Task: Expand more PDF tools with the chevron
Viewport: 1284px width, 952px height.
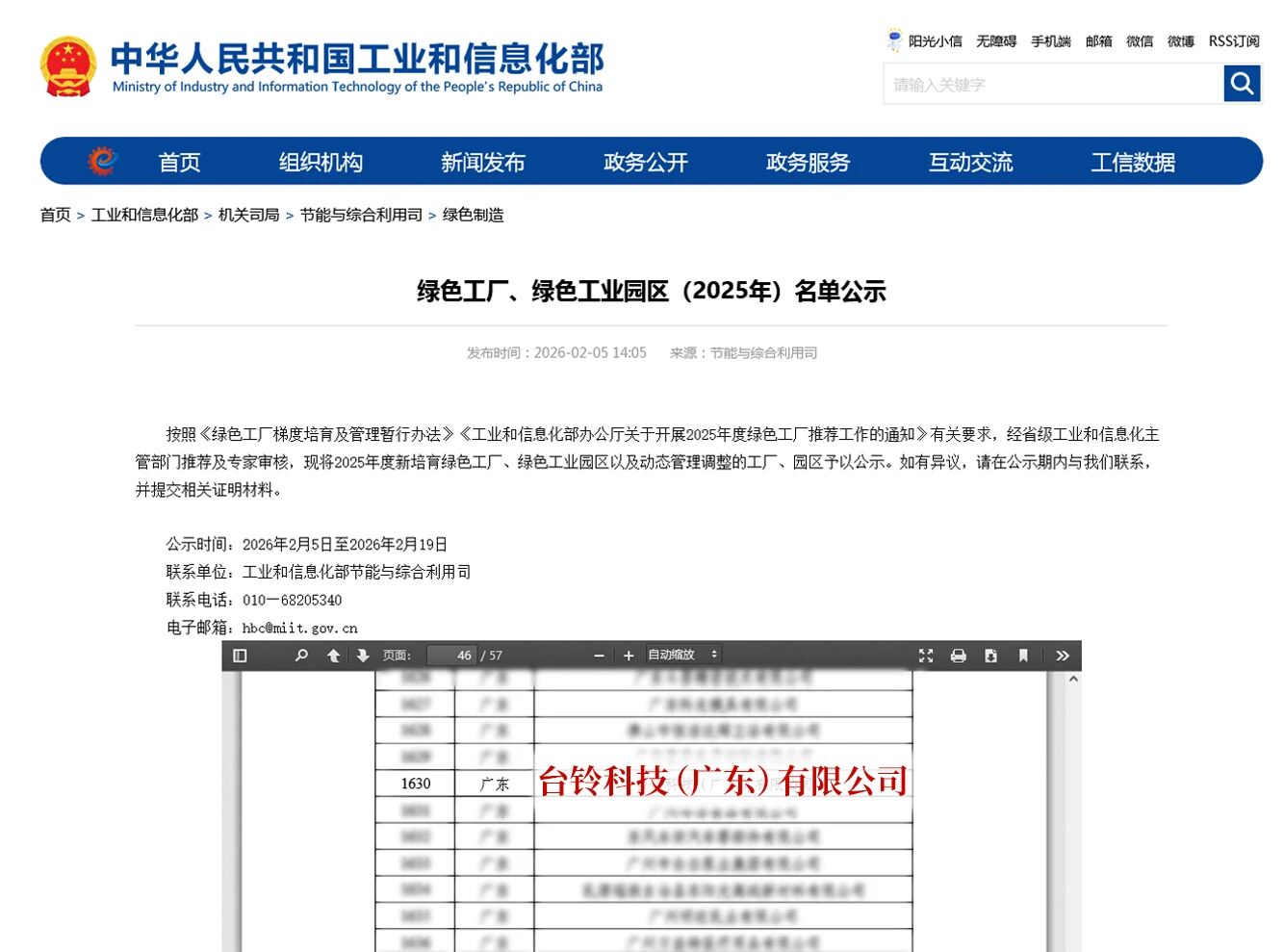Action: pos(1063,655)
